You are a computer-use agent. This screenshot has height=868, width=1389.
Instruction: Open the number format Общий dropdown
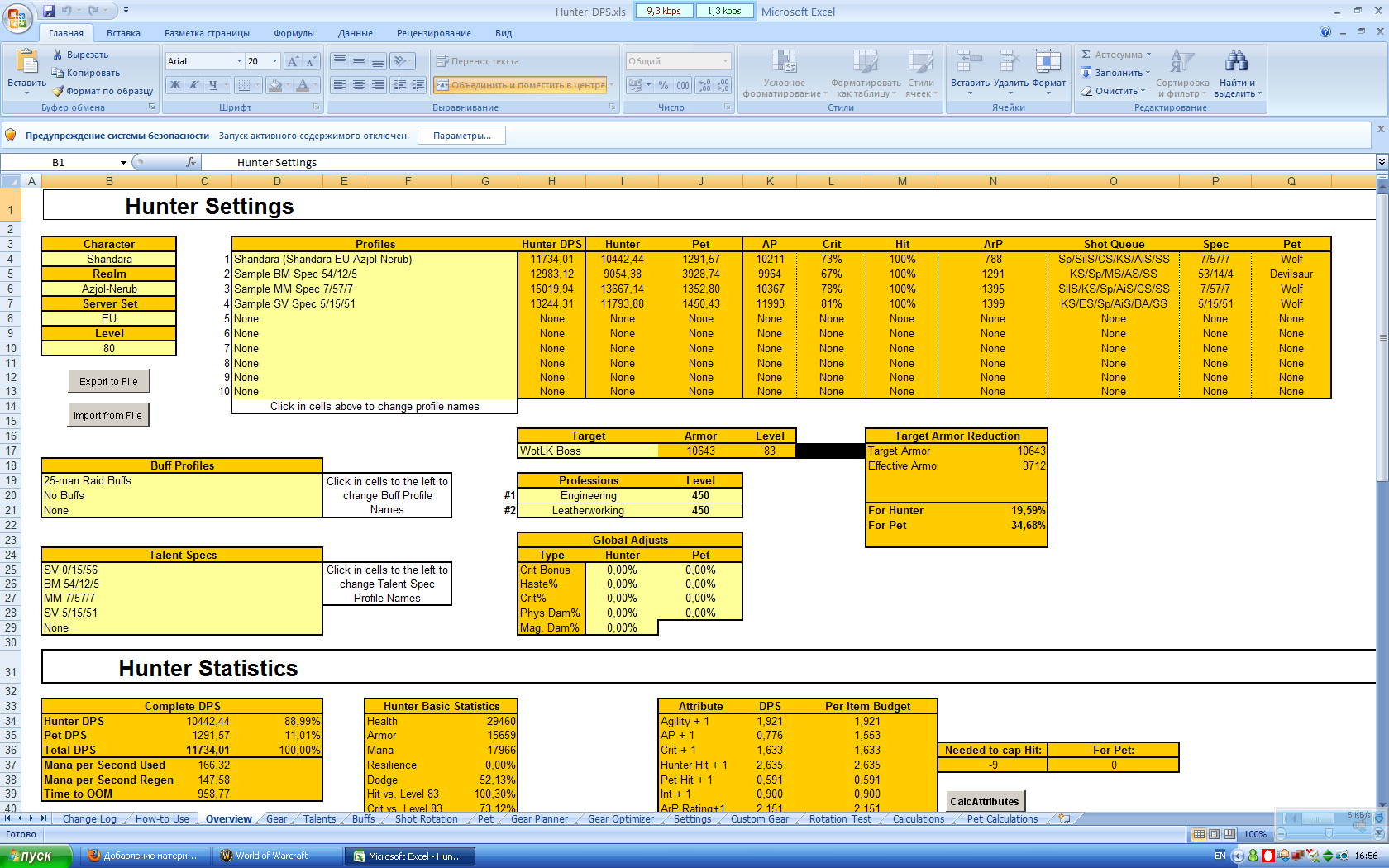tap(725, 61)
